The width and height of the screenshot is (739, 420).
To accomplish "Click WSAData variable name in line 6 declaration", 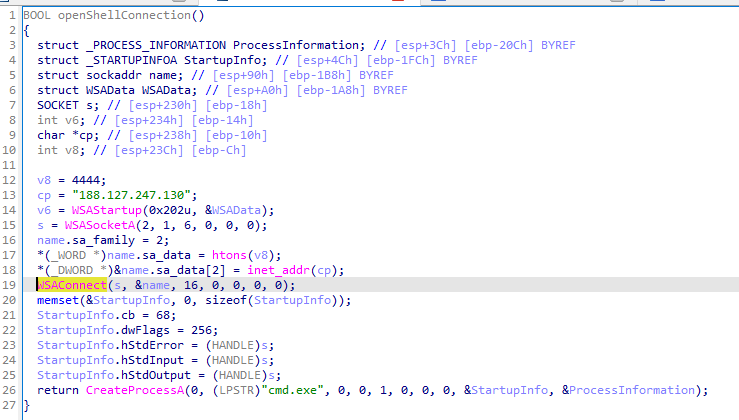I will coord(166,90).
